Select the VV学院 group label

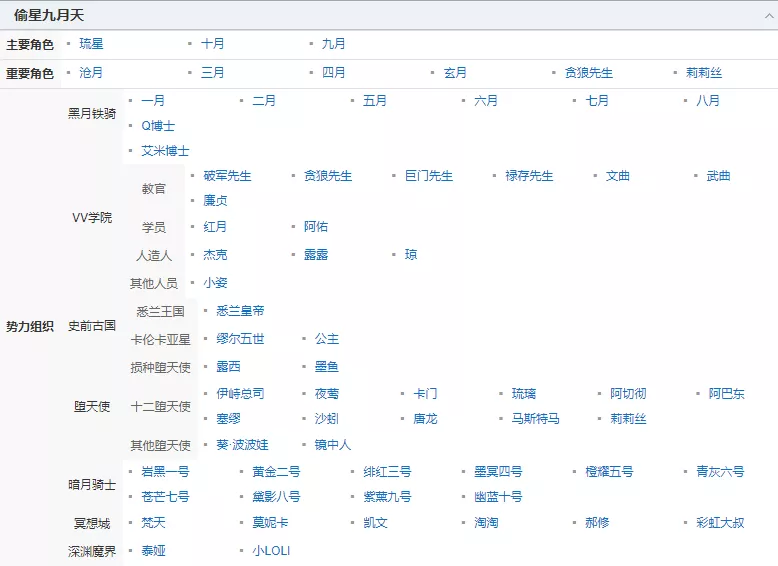click(92, 218)
